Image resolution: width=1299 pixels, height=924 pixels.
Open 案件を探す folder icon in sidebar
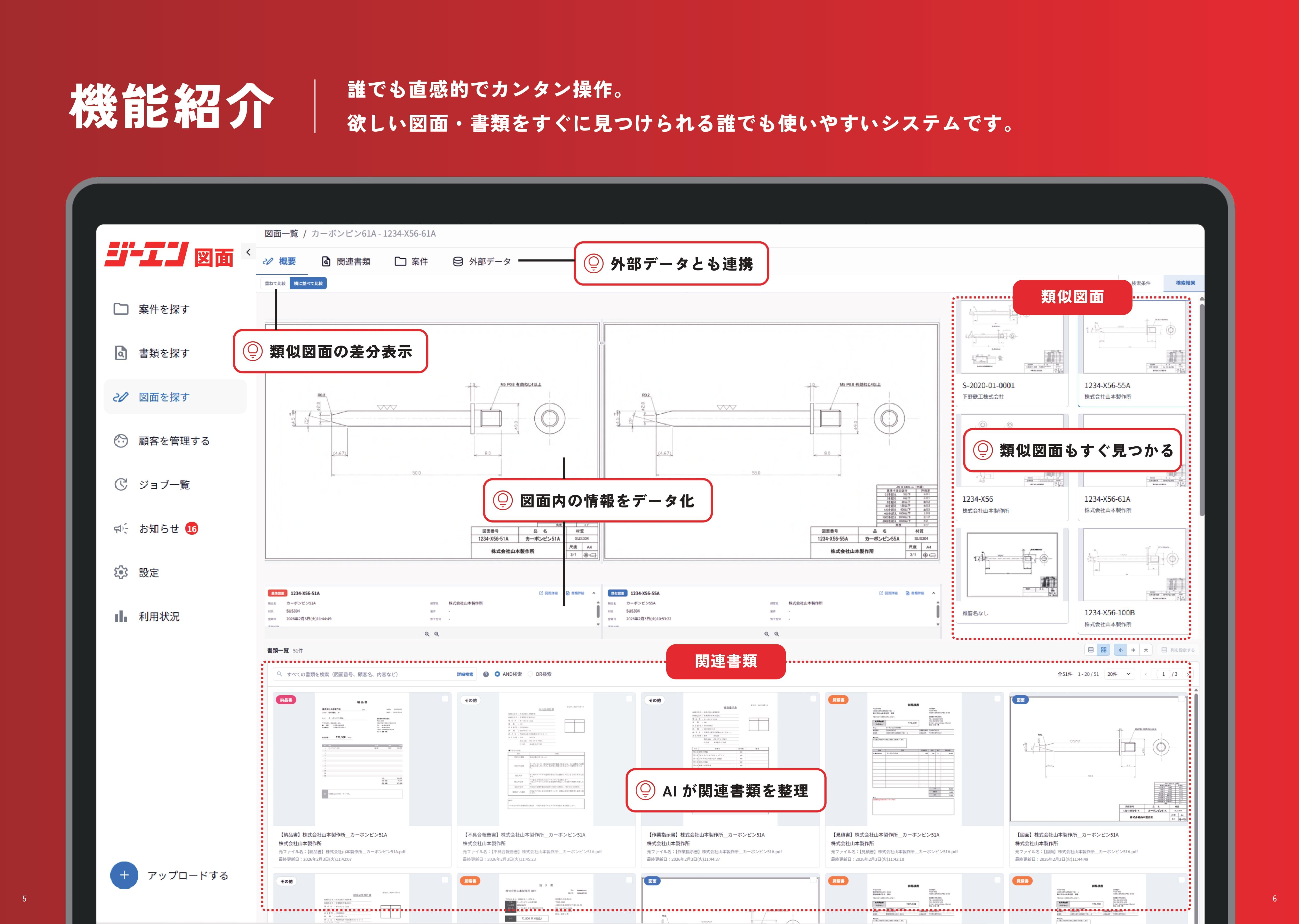[x=121, y=309]
